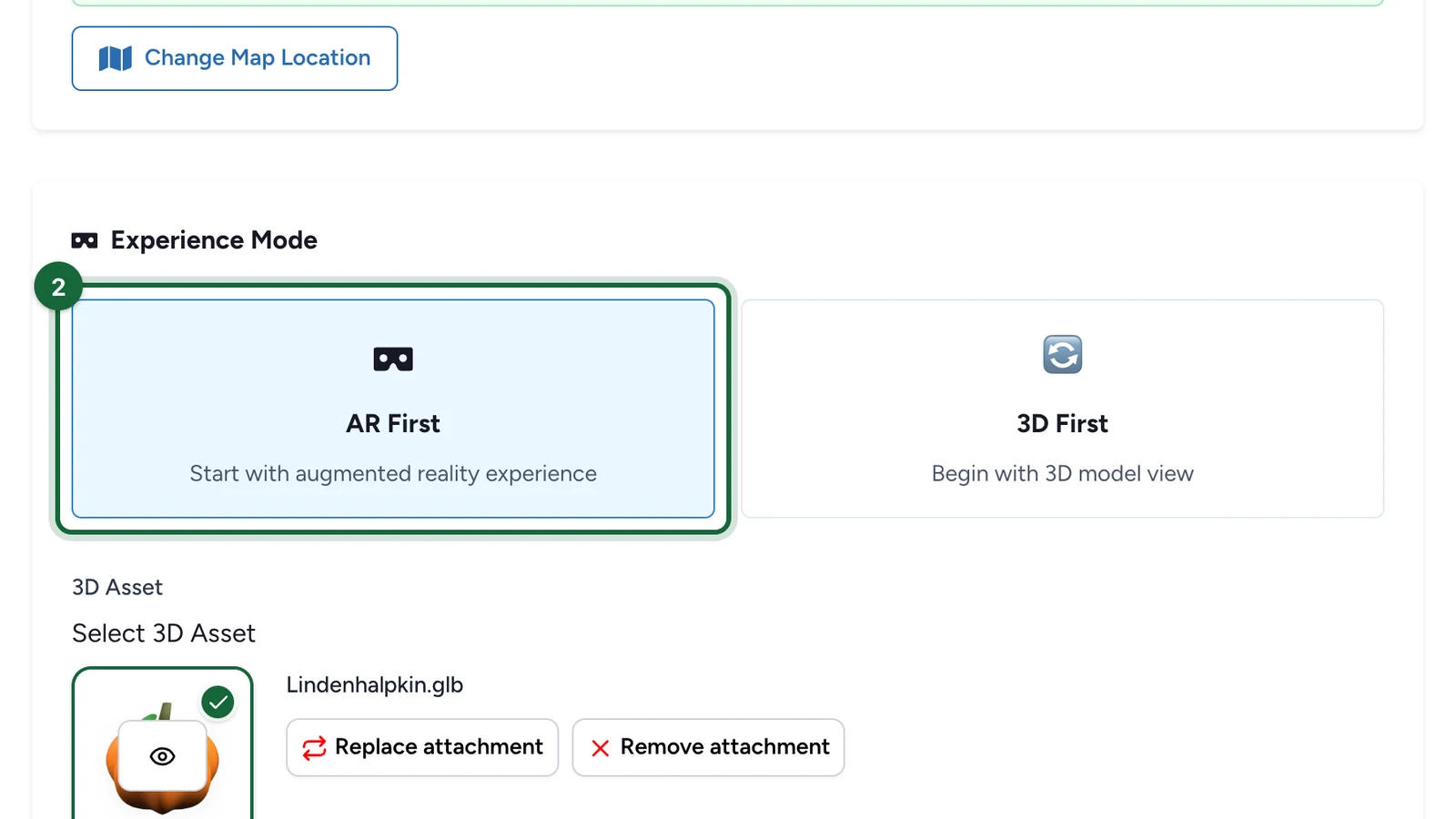This screenshot has height=819, width=1456.
Task: Click the rotating arrows icon in 3D First
Action: 1062,355
